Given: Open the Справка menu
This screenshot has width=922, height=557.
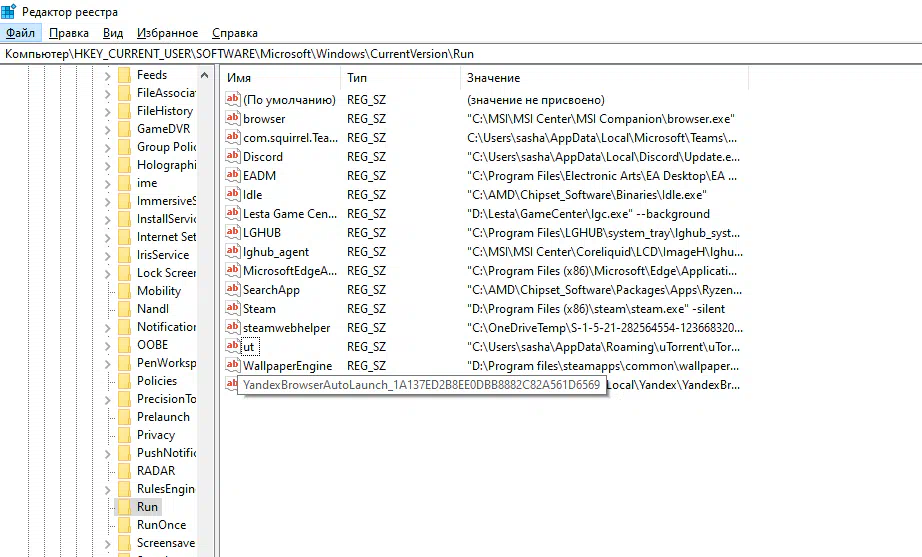Looking at the screenshot, I should [235, 33].
